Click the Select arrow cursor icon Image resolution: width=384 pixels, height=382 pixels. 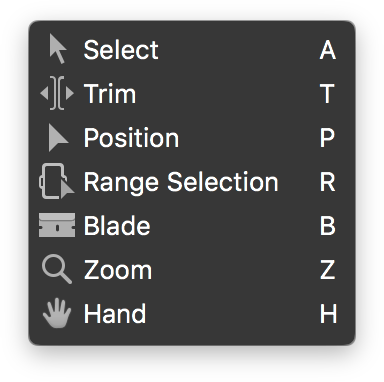pos(58,49)
